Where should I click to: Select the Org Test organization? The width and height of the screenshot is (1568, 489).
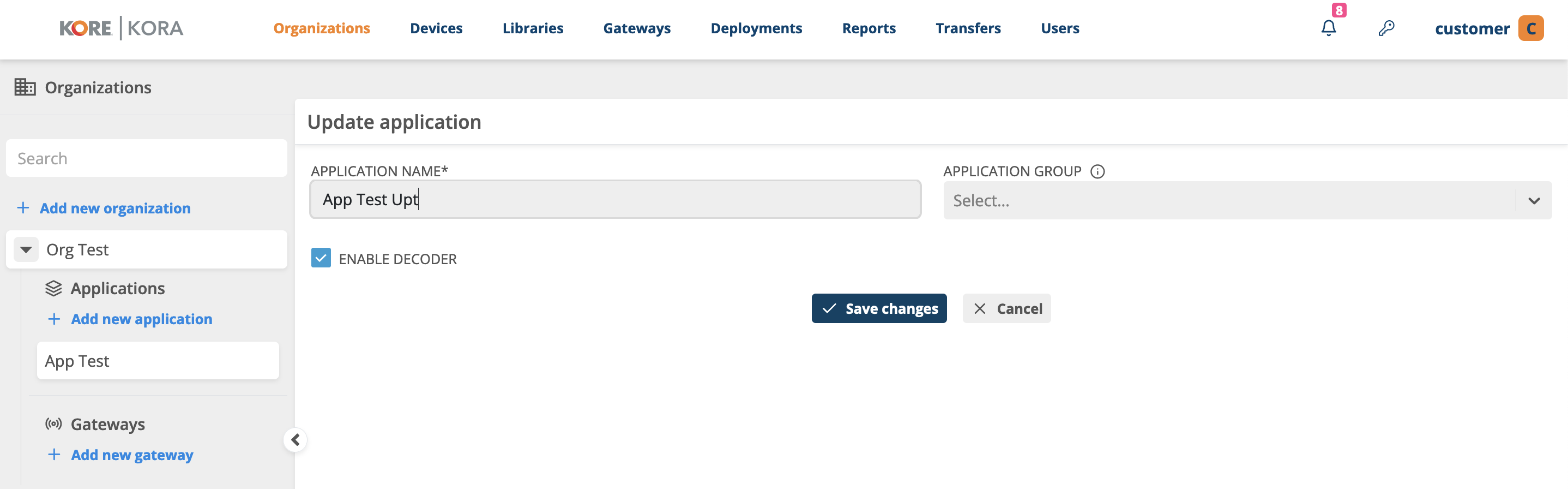pos(146,249)
